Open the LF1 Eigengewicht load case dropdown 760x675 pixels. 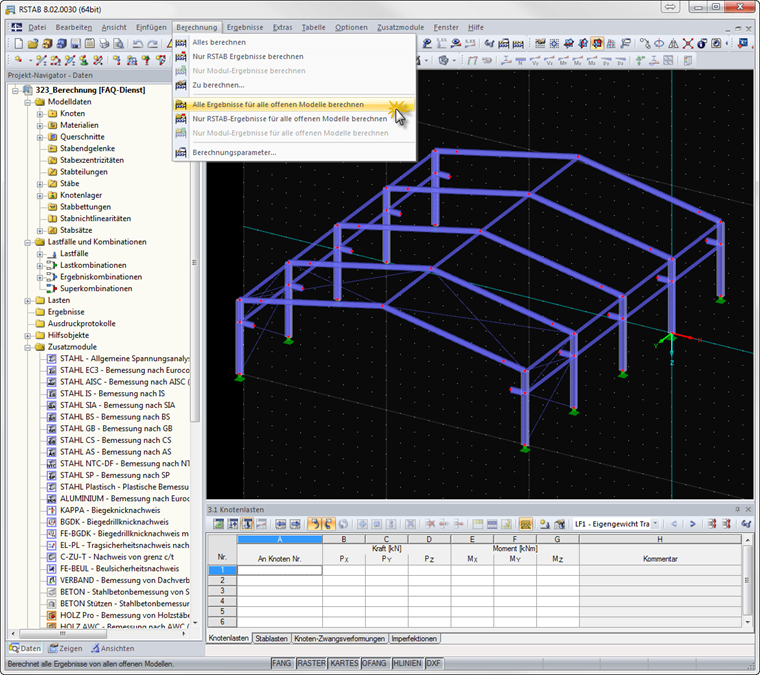[x=655, y=524]
